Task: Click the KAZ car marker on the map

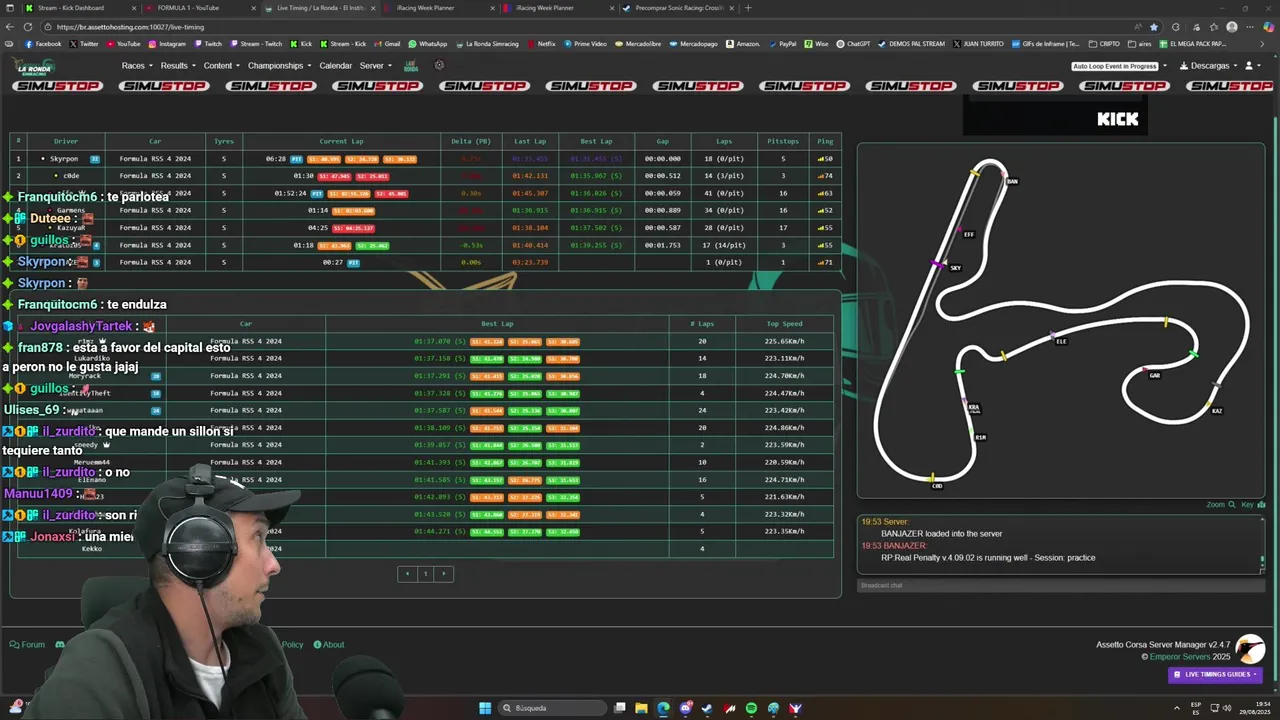Action: pos(1216,410)
